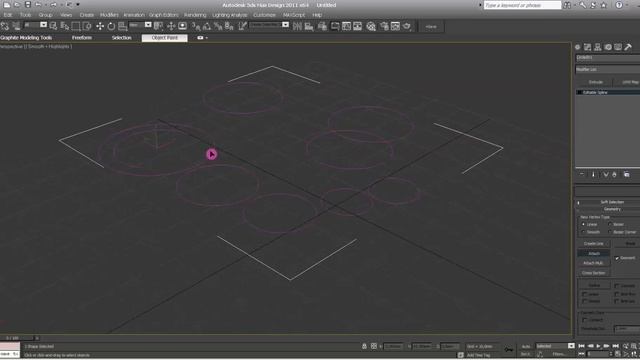Redo the last undone operation

coord(53,5)
